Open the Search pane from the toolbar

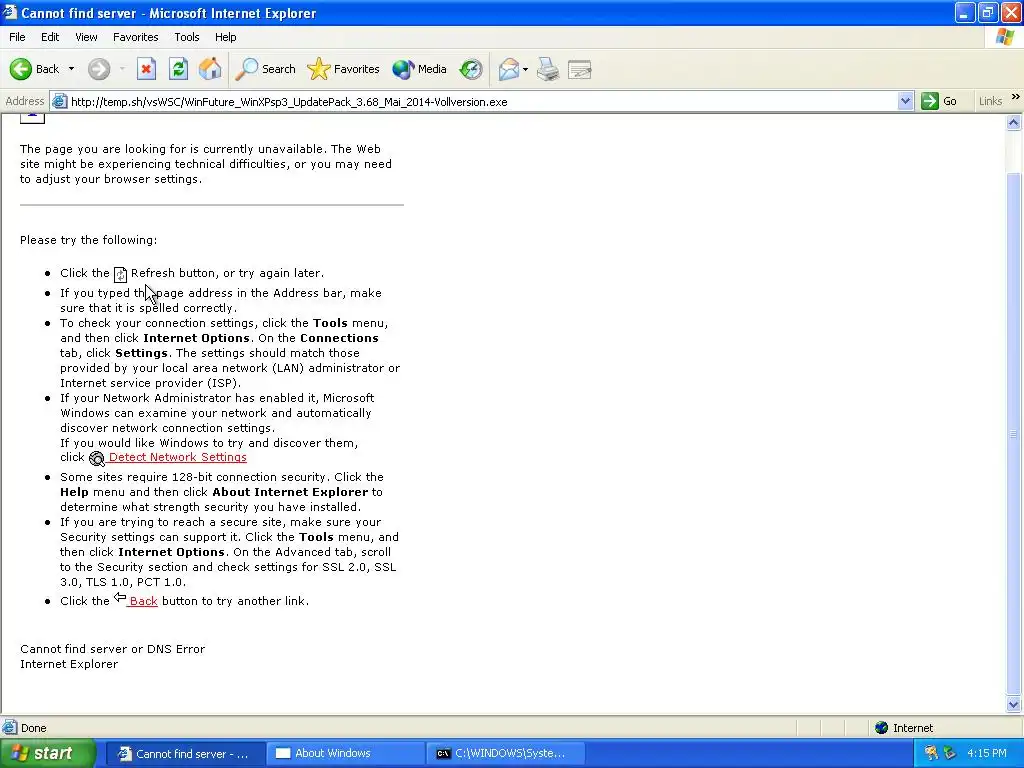[x=265, y=69]
